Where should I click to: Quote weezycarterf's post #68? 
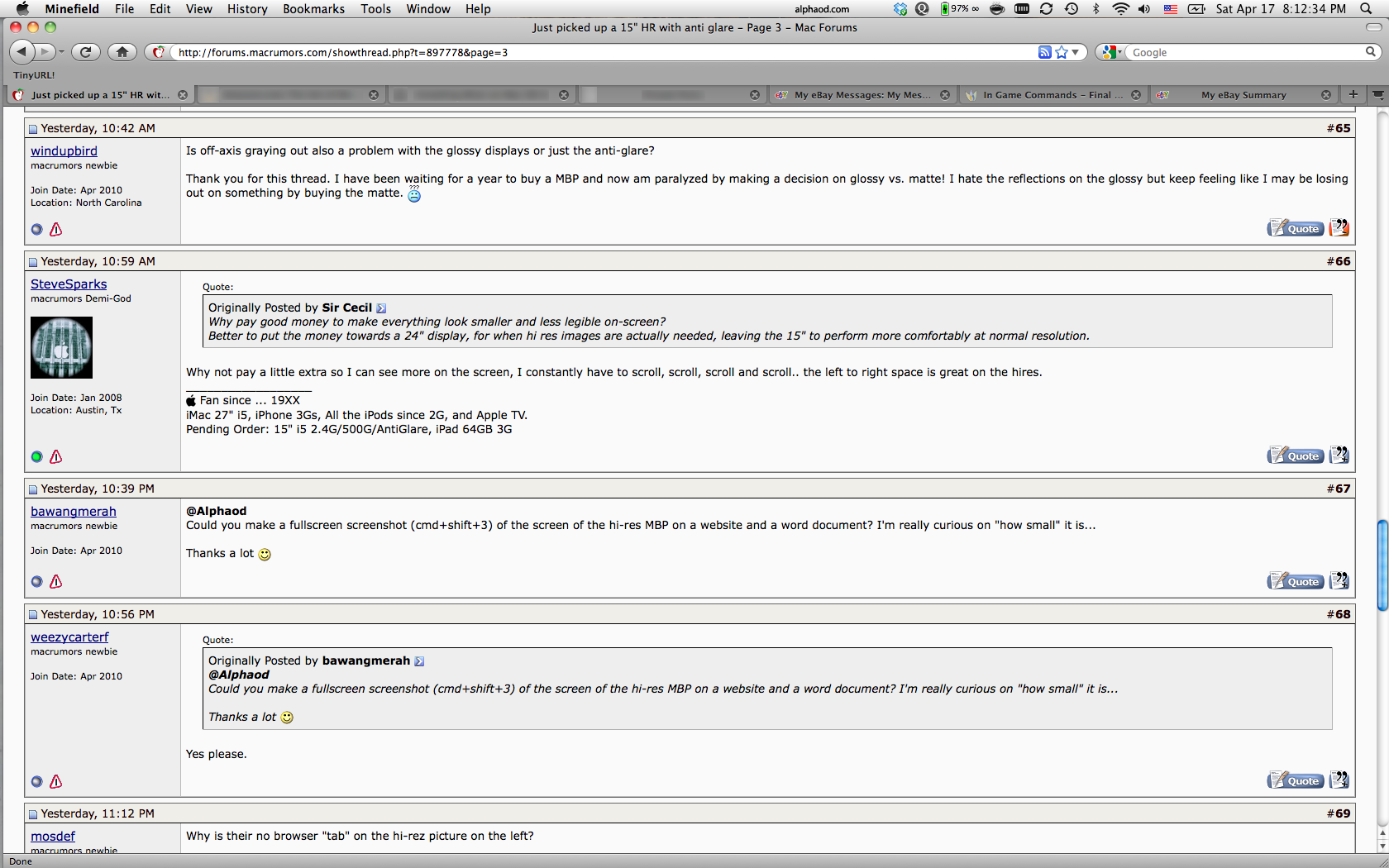(x=1296, y=780)
